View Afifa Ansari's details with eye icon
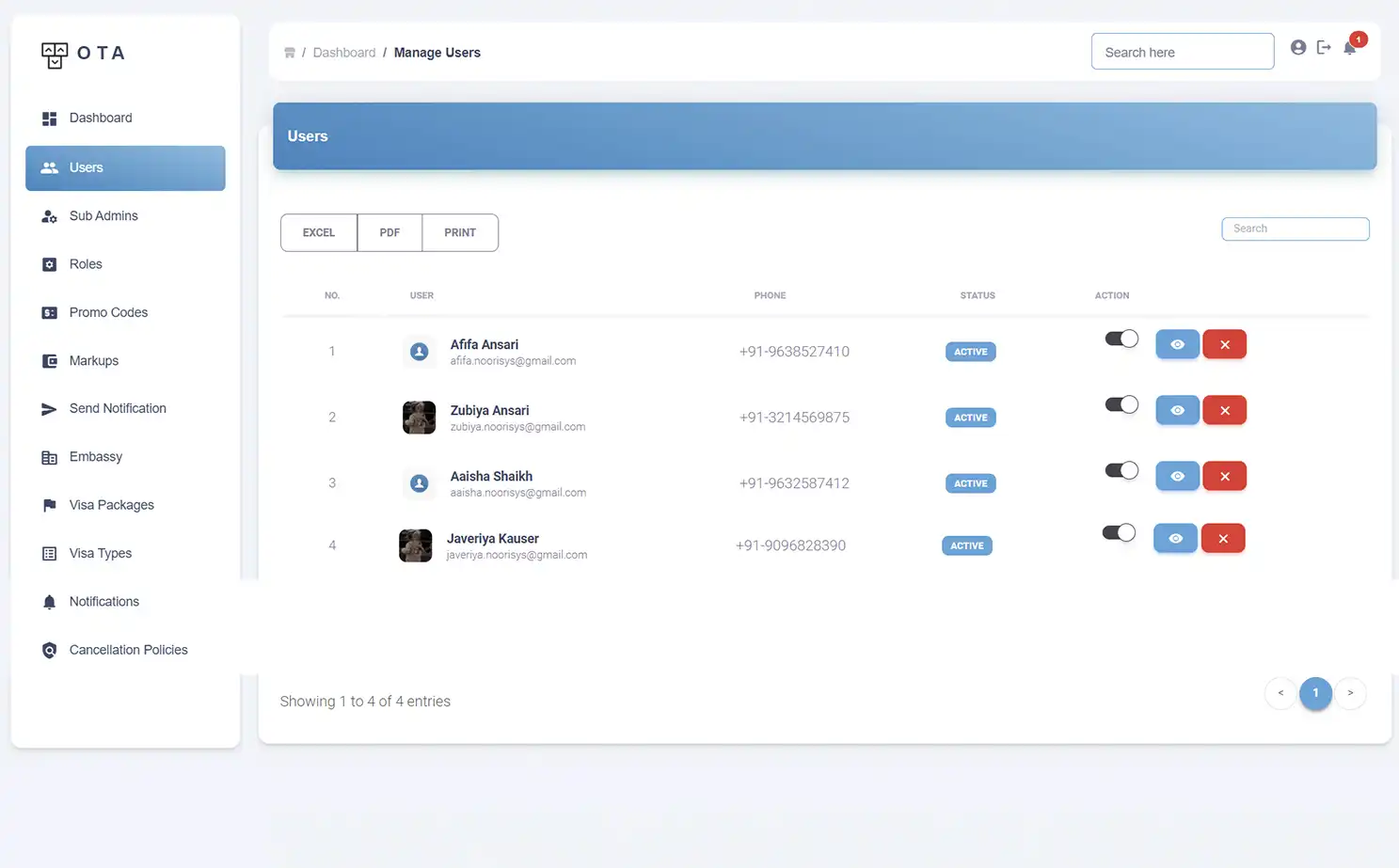This screenshot has width=1399, height=868. 1177,345
